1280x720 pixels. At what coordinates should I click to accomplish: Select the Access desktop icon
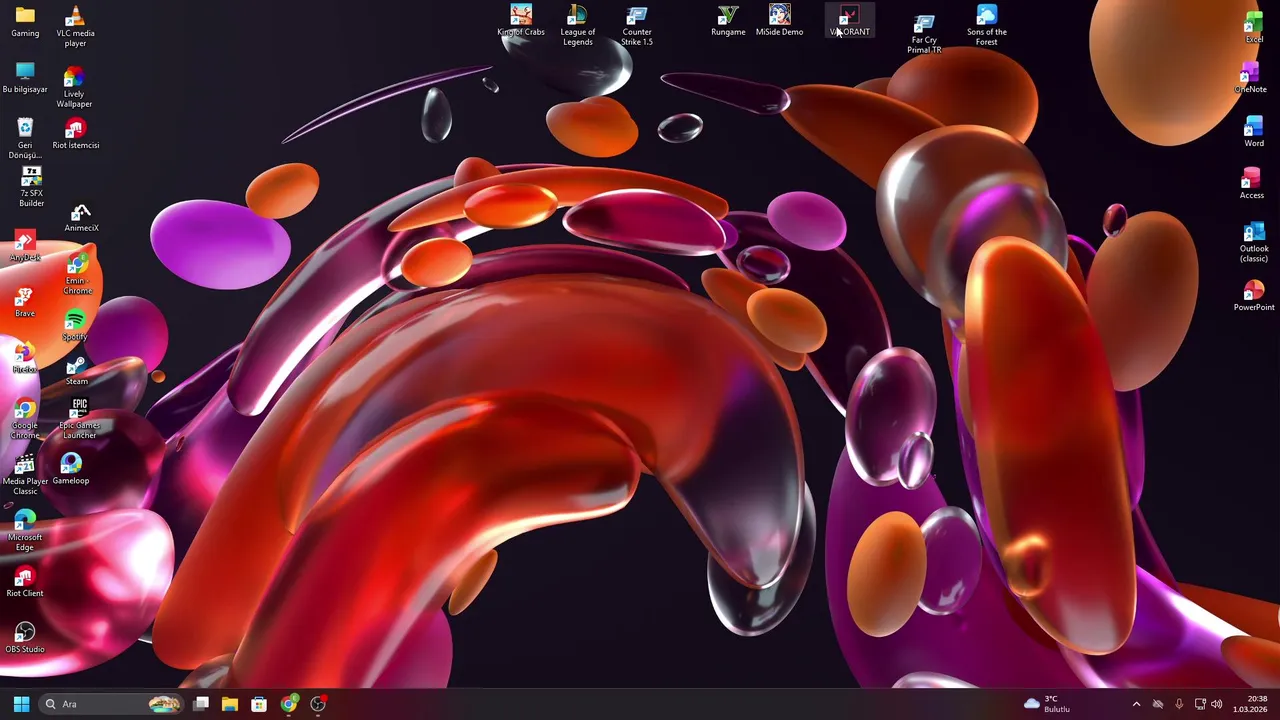(x=1251, y=184)
